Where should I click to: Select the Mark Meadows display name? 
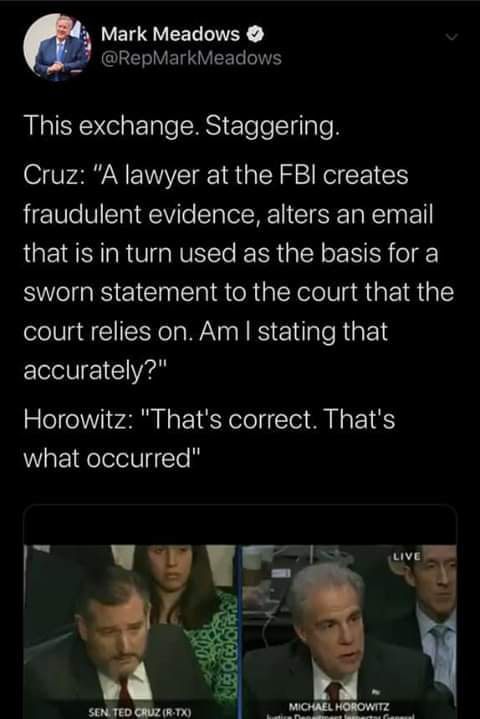click(x=170, y=34)
